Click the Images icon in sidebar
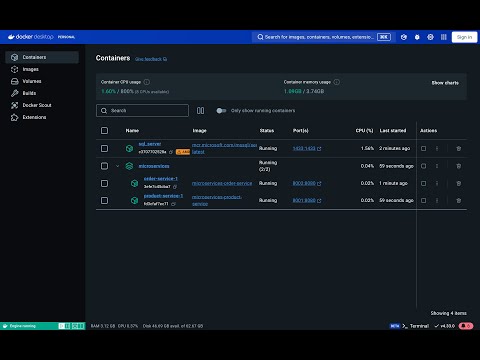 click(14, 69)
